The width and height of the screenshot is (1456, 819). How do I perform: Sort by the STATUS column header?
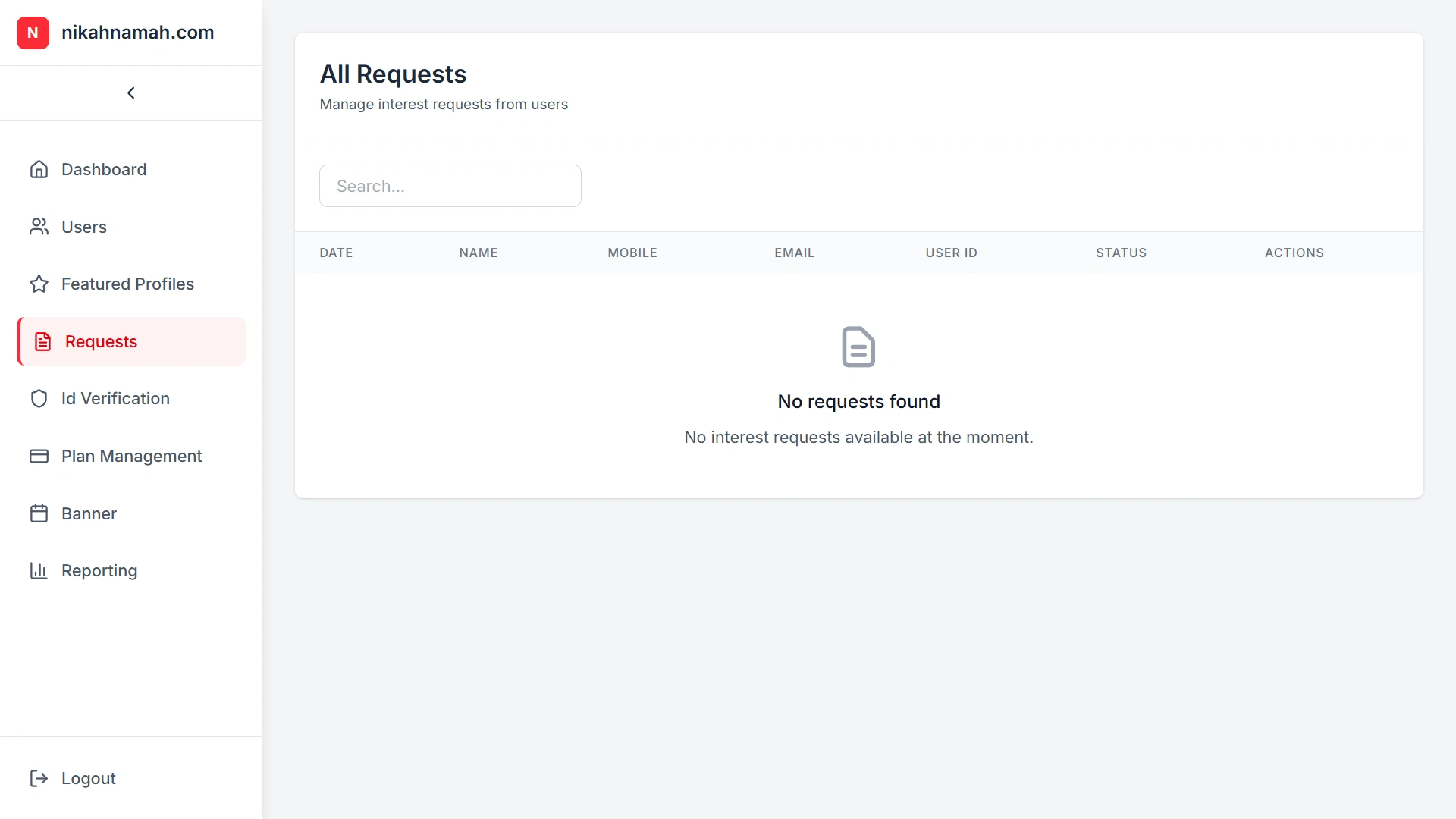coord(1121,253)
